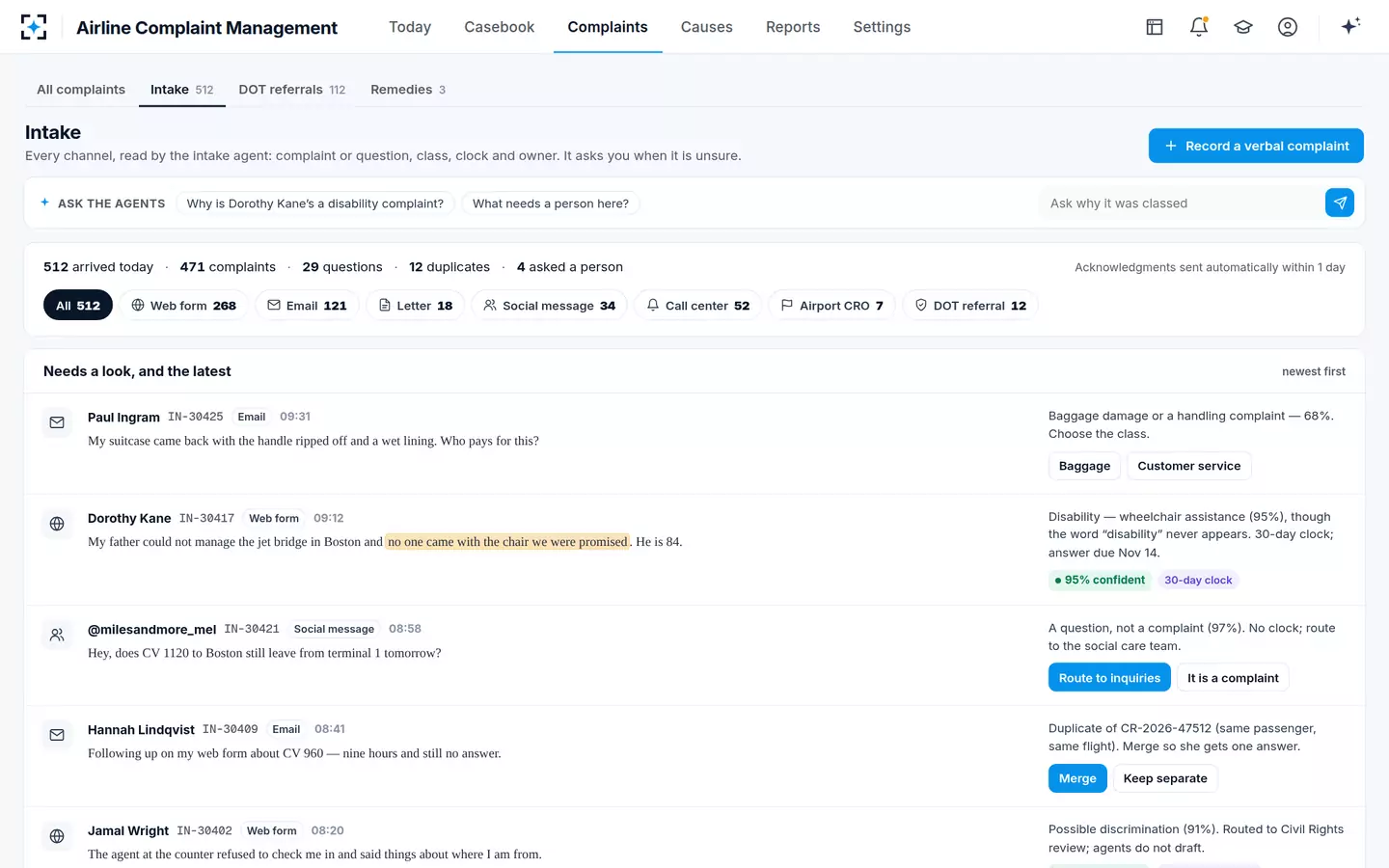Open the Reports menu
Screen dimensions: 1389x868
pyautogui.click(x=793, y=27)
